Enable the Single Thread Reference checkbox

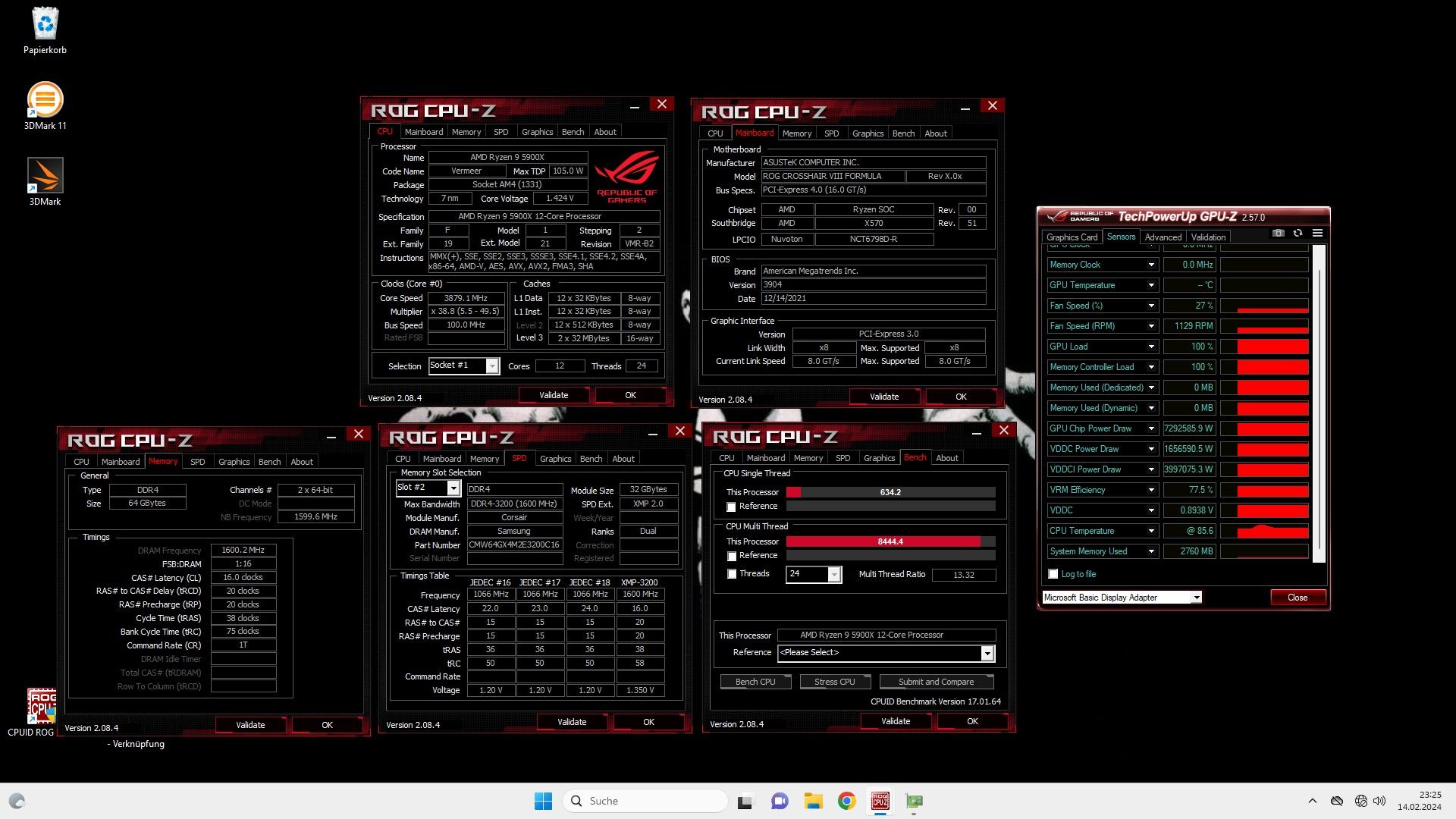click(x=732, y=507)
